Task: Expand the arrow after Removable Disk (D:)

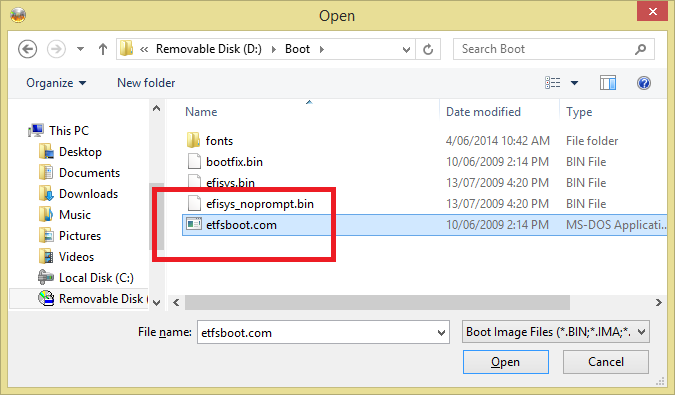Action: tap(274, 49)
